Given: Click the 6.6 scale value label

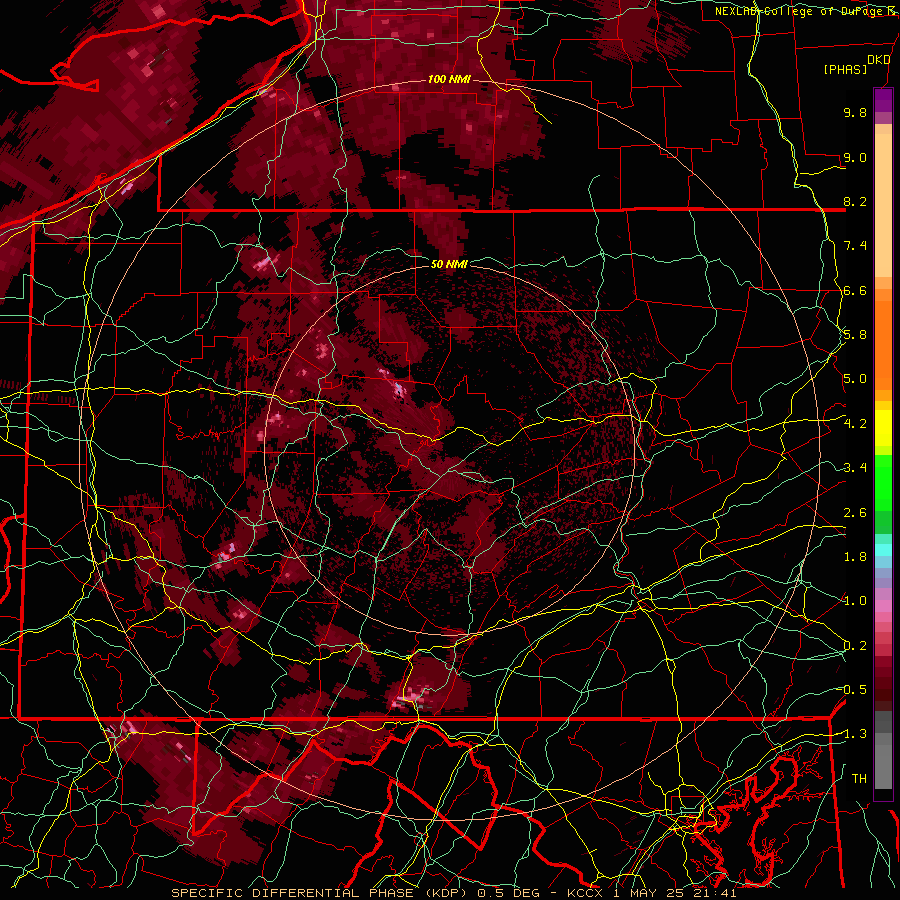Looking at the screenshot, I should tap(855, 290).
